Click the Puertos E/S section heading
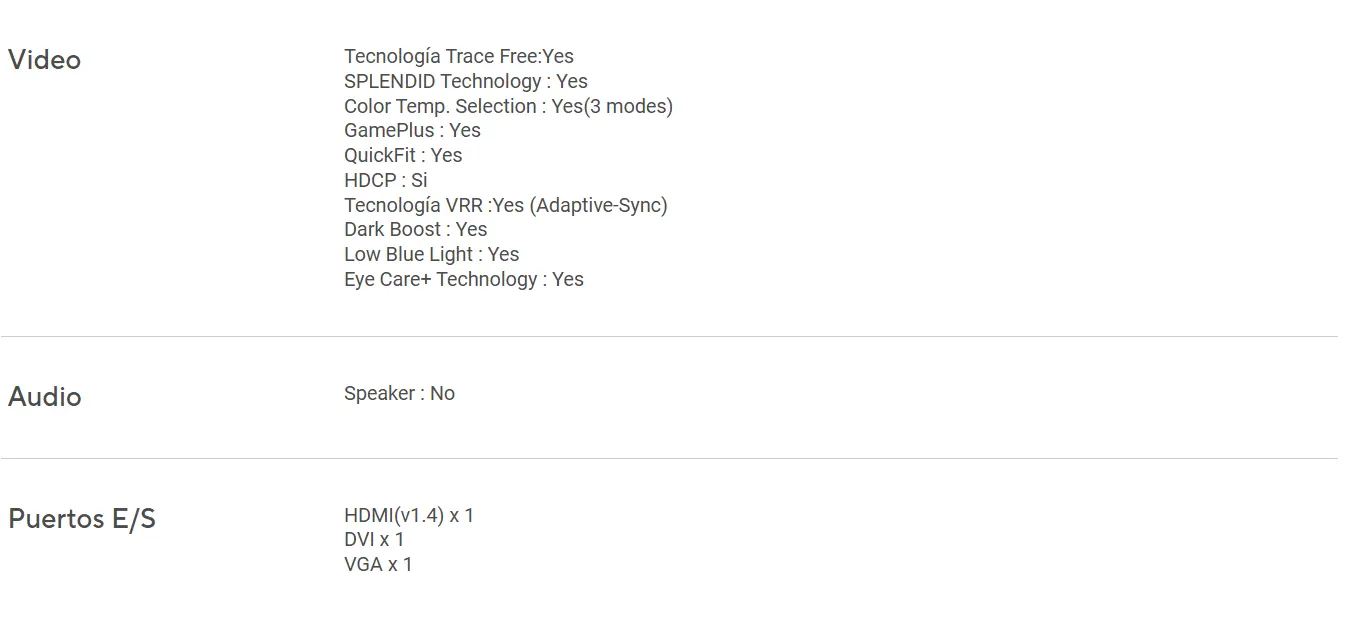 (x=82, y=519)
